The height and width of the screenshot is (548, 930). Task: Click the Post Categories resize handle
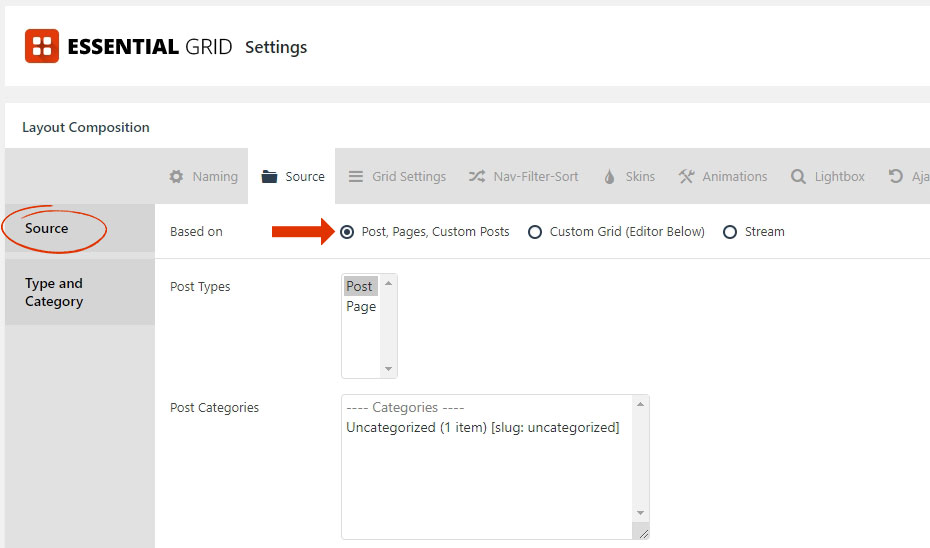(x=644, y=534)
